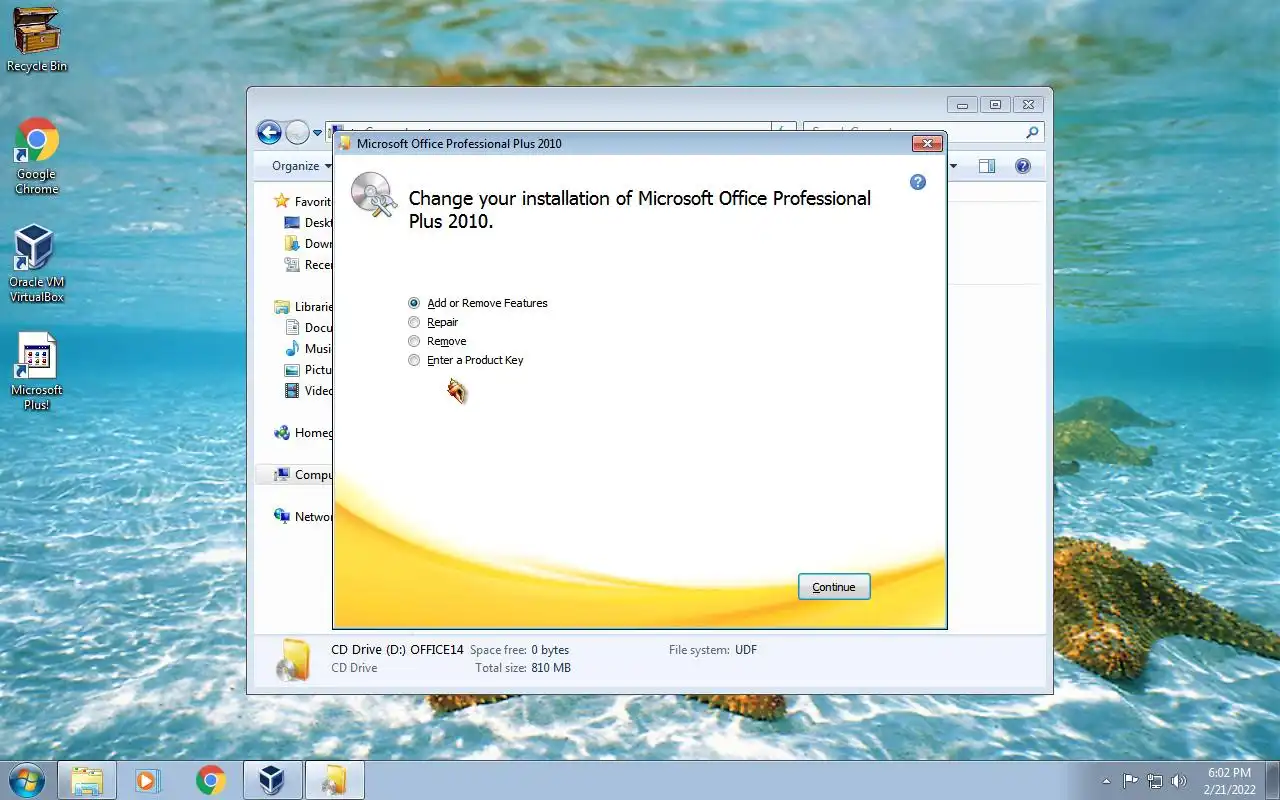The width and height of the screenshot is (1280, 800).
Task: Open Action Center flag icon
Action: point(1131,781)
